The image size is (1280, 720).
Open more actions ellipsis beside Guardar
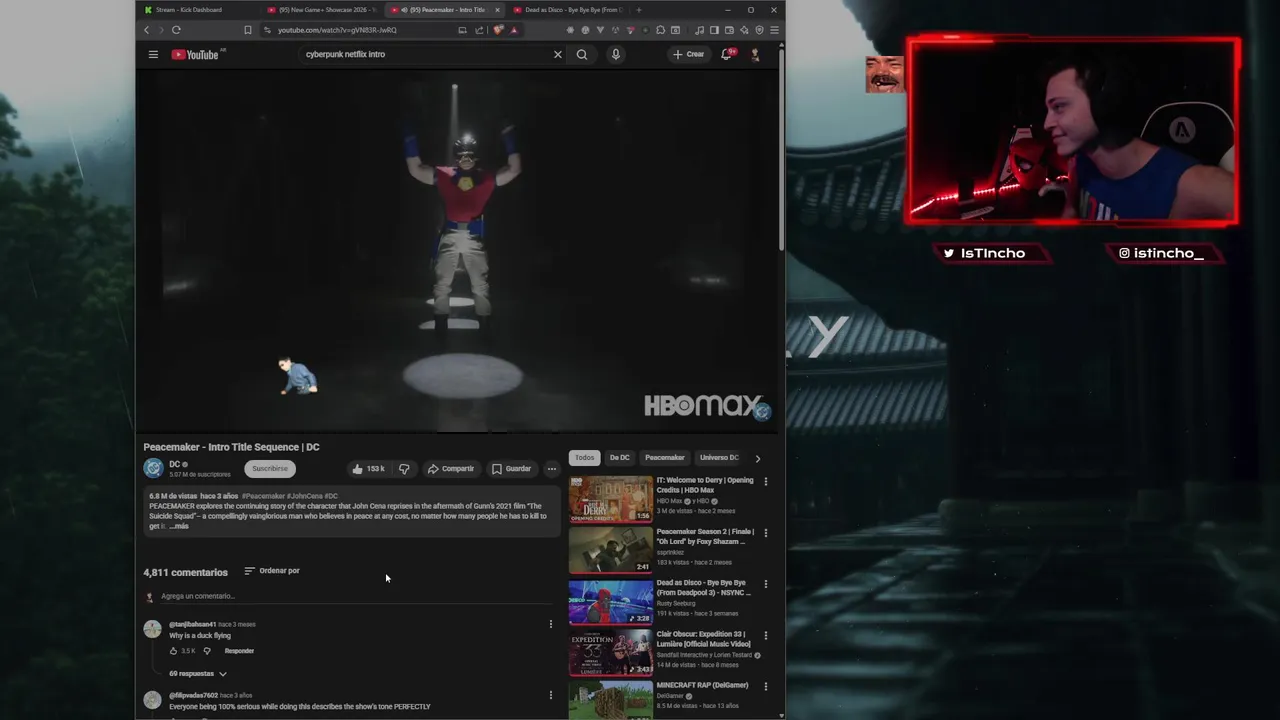[x=551, y=468]
